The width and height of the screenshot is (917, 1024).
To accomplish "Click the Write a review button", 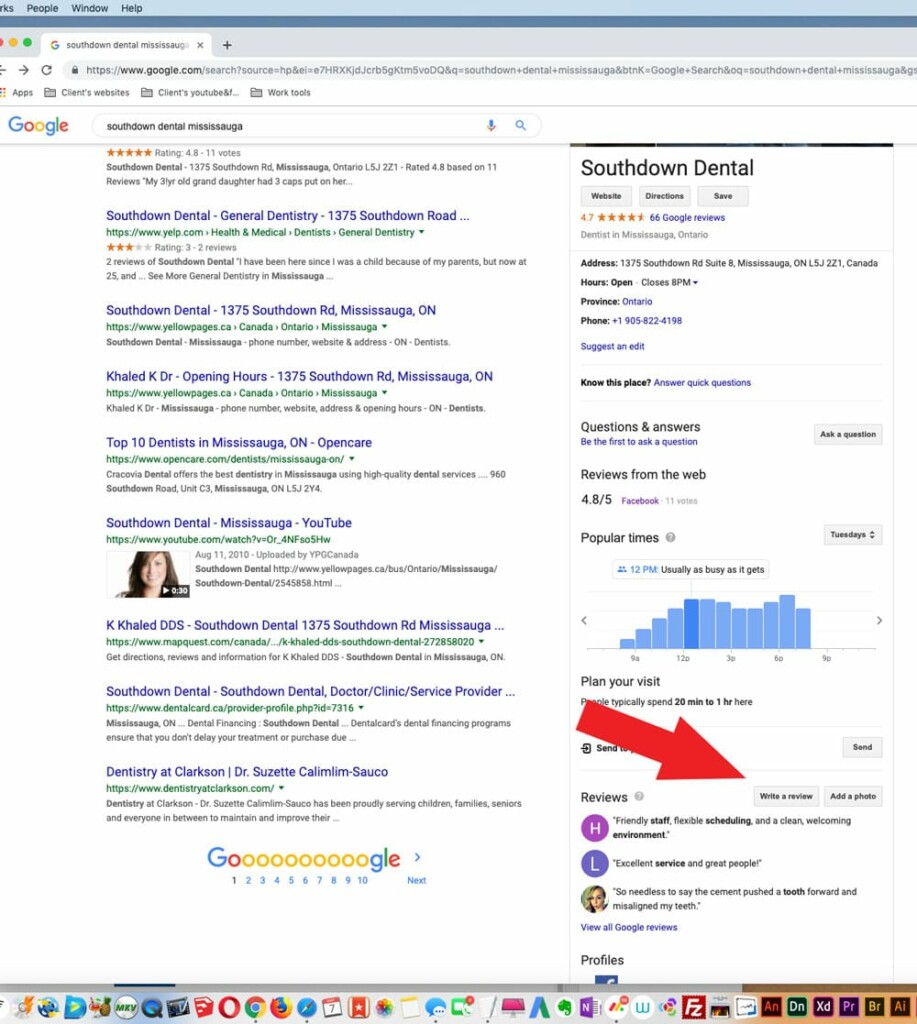I will pyautogui.click(x=786, y=796).
